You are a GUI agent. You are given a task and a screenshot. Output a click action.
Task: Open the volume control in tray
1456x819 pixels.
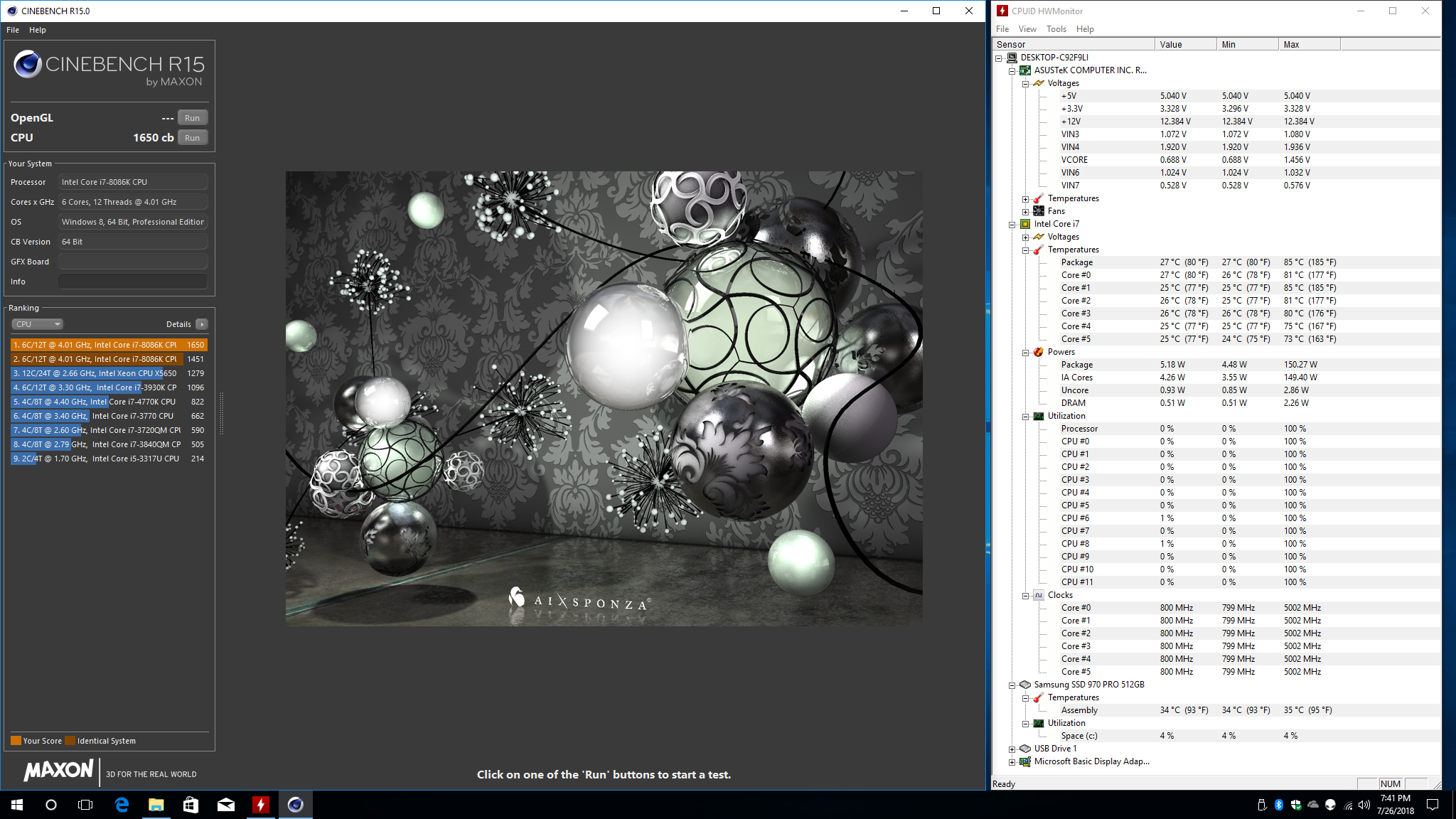[x=1364, y=805]
